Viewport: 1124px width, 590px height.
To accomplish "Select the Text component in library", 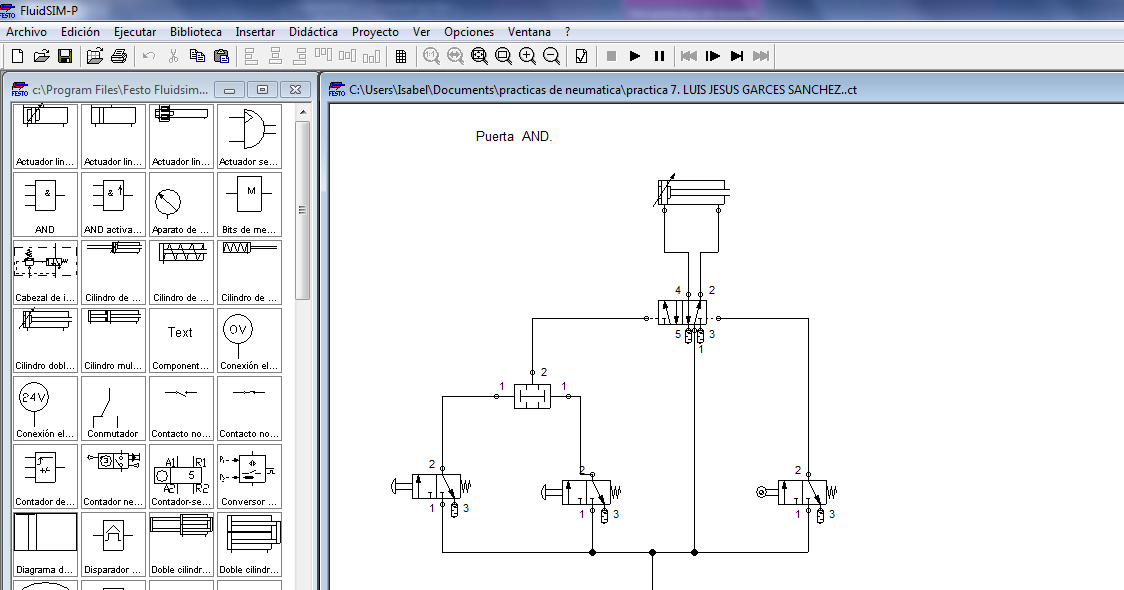I will 181,341.
